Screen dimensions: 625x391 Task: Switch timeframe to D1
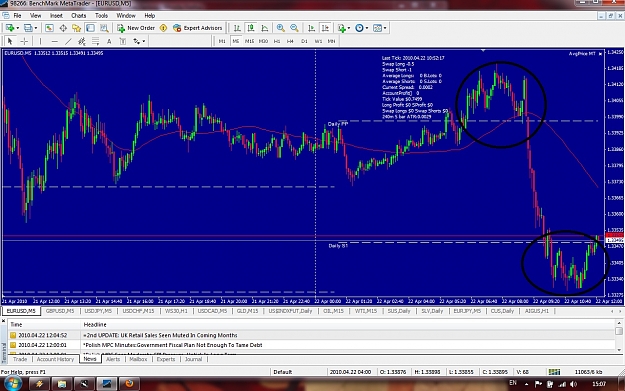[x=305, y=41]
